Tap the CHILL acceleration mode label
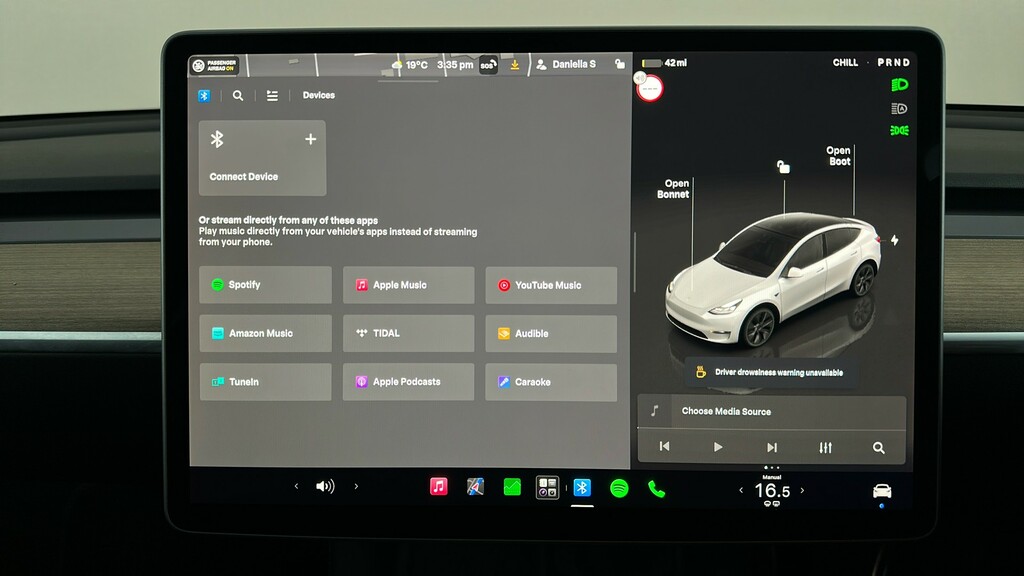 point(845,63)
